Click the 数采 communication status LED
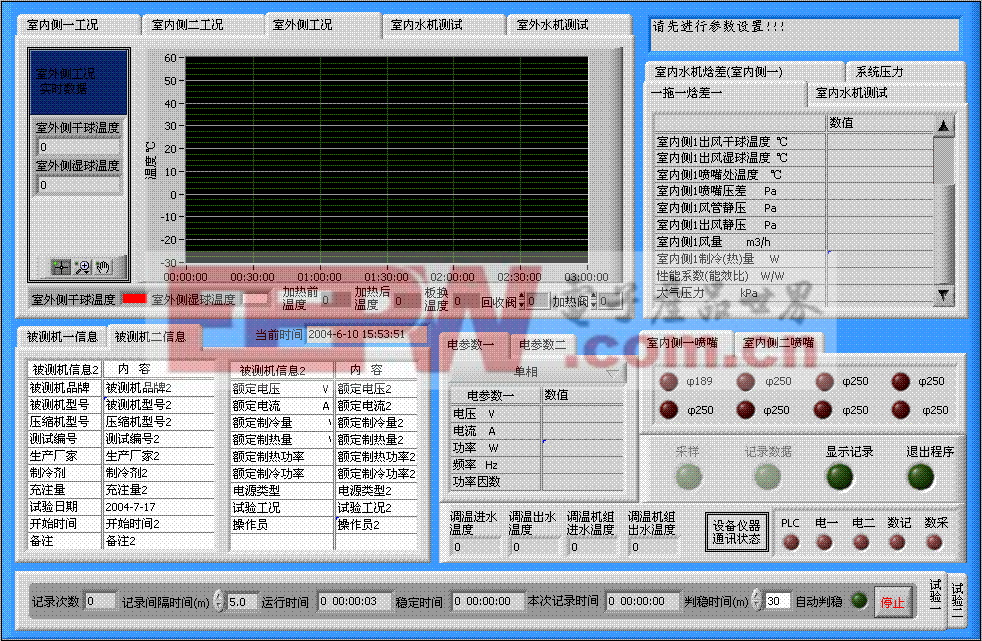Viewport: 982px width, 641px height. pyautogui.click(x=934, y=542)
